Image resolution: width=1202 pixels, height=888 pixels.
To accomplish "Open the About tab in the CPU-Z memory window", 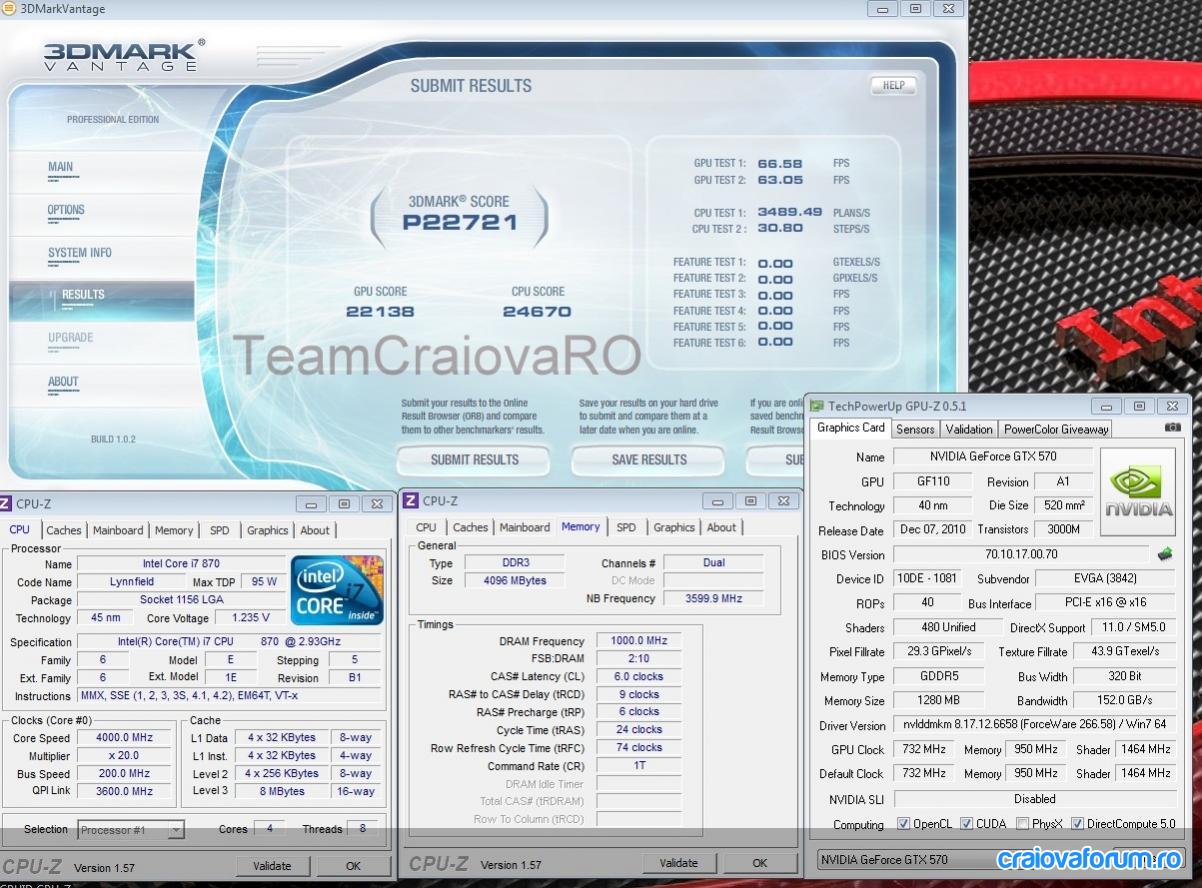I will pos(721,527).
